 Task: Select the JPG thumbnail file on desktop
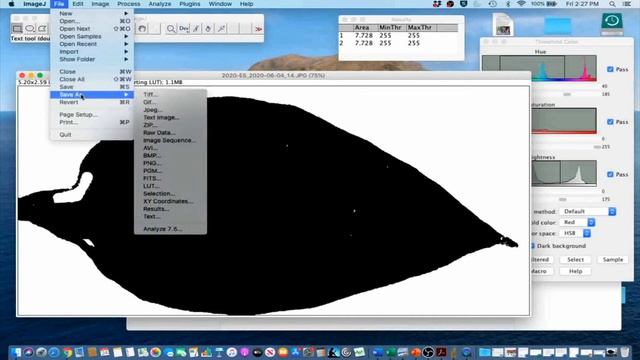click(x=503, y=24)
